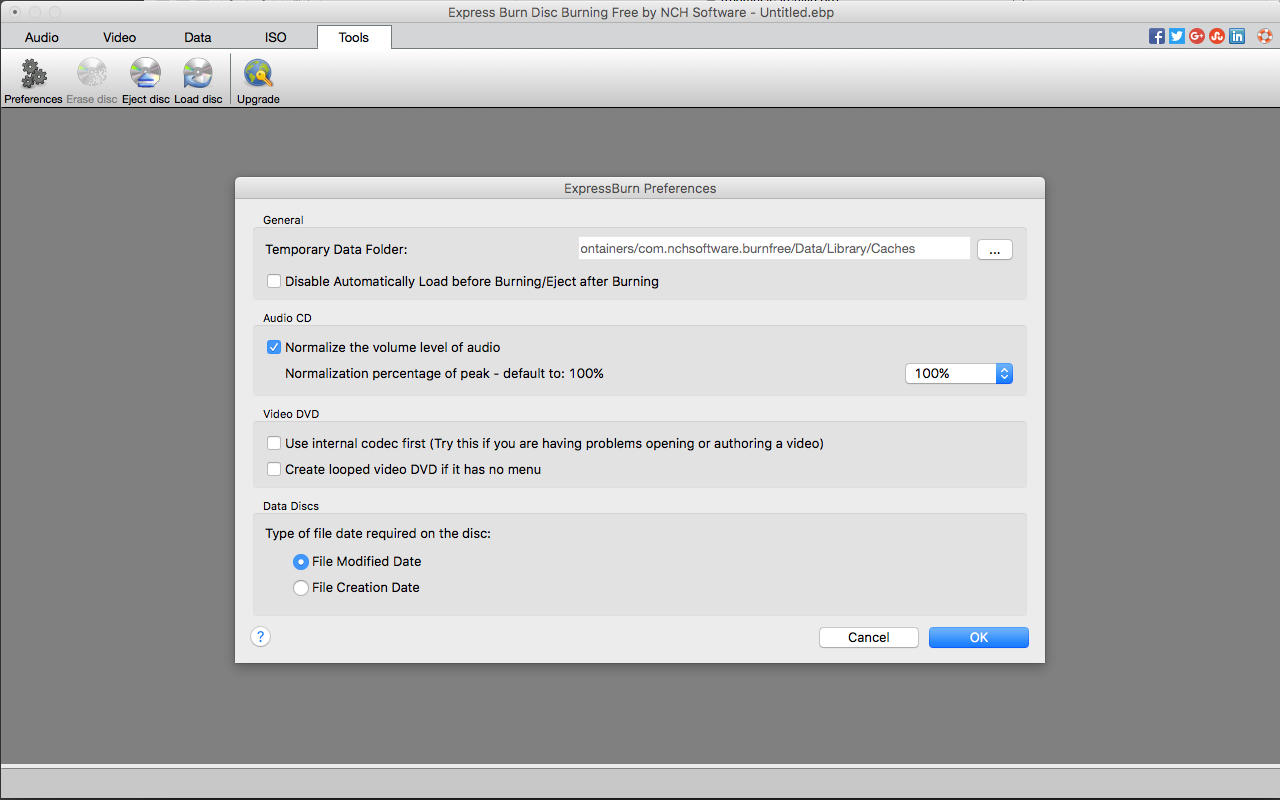Screen dimensions: 1280x800
Task: Click the LinkedIn share icon
Action: pyautogui.click(x=1237, y=36)
